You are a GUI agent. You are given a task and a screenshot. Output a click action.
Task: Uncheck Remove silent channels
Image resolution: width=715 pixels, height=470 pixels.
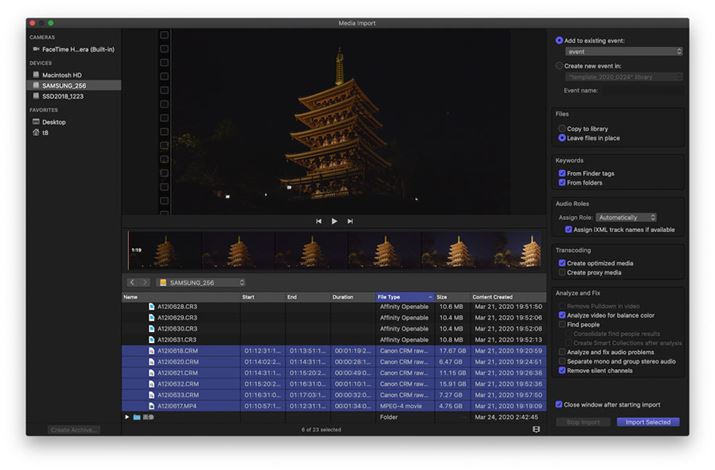562,370
